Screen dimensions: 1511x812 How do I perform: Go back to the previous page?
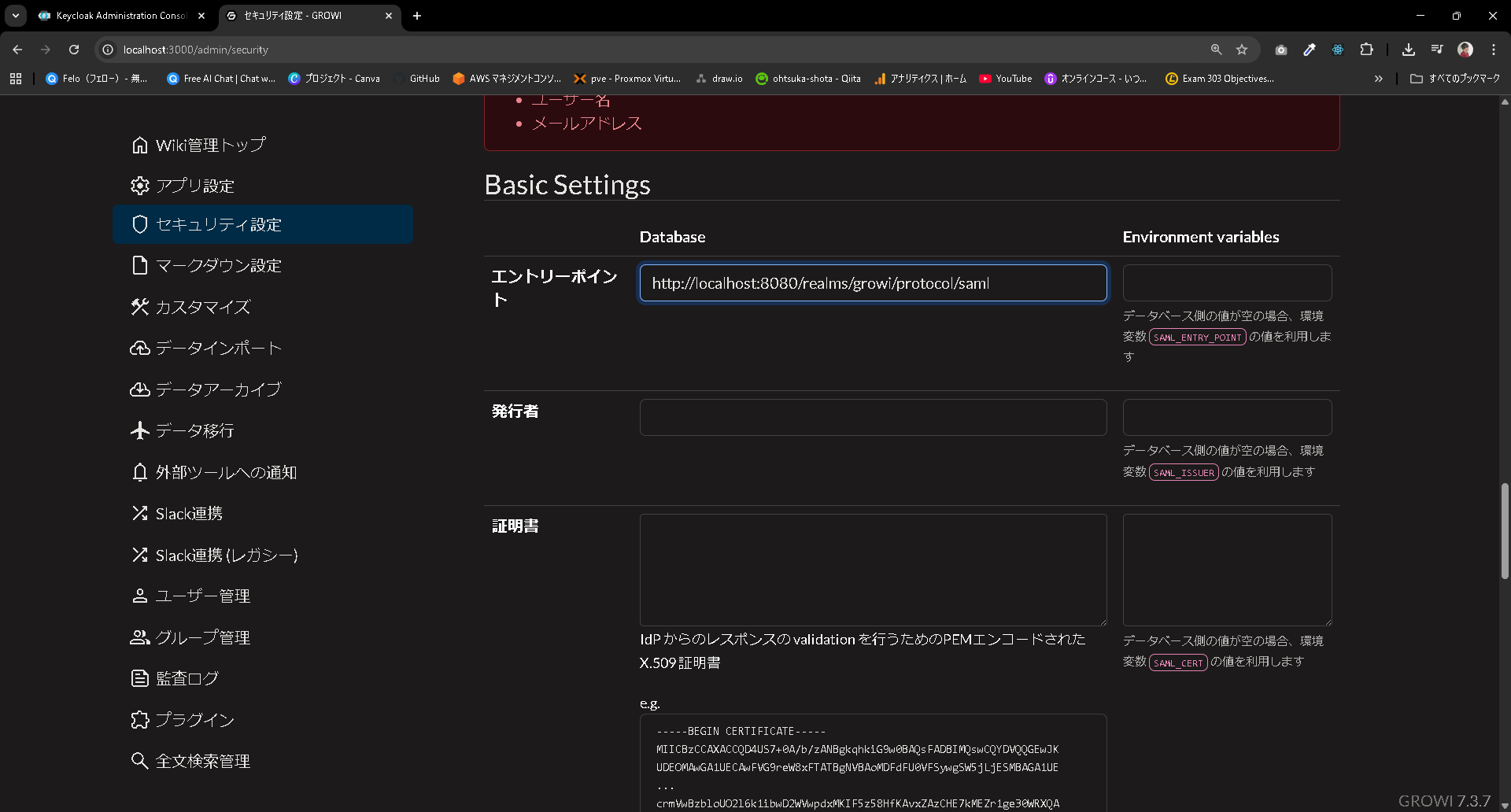click(x=17, y=50)
